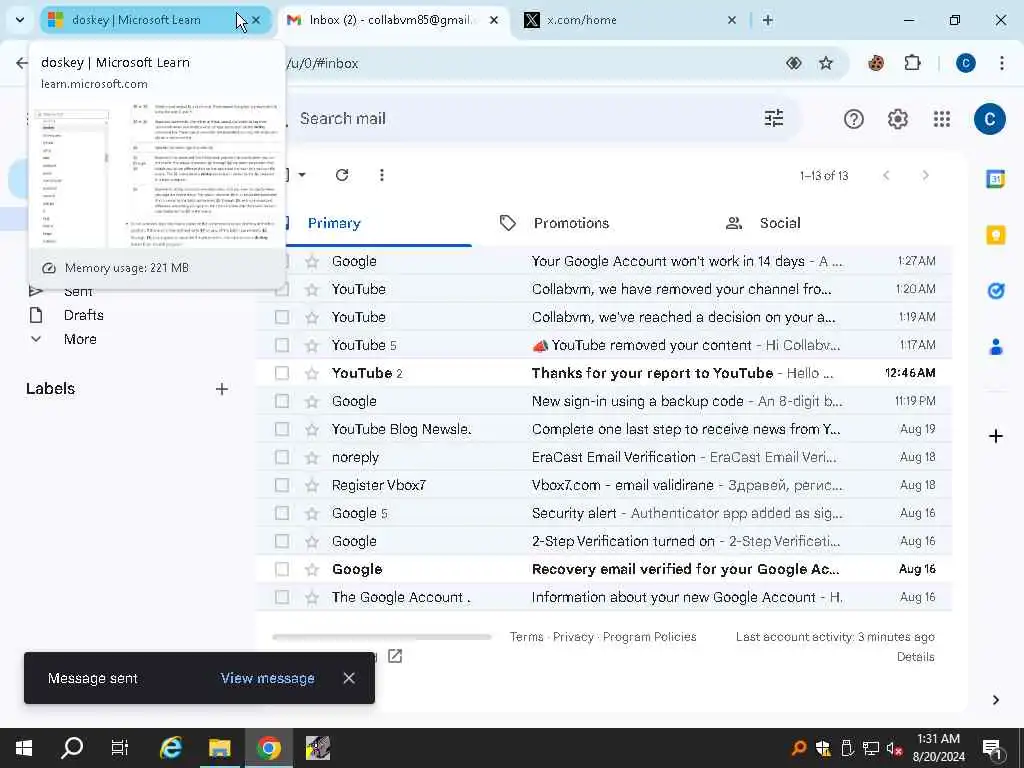The image size is (1024, 768).
Task: Open Privacy link in footer
Action: [x=573, y=637]
